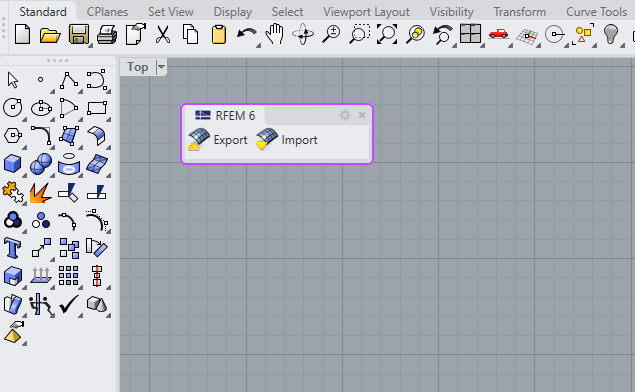The width and height of the screenshot is (635, 392).
Task: Save the model with the floppy disk icon
Action: (79, 34)
